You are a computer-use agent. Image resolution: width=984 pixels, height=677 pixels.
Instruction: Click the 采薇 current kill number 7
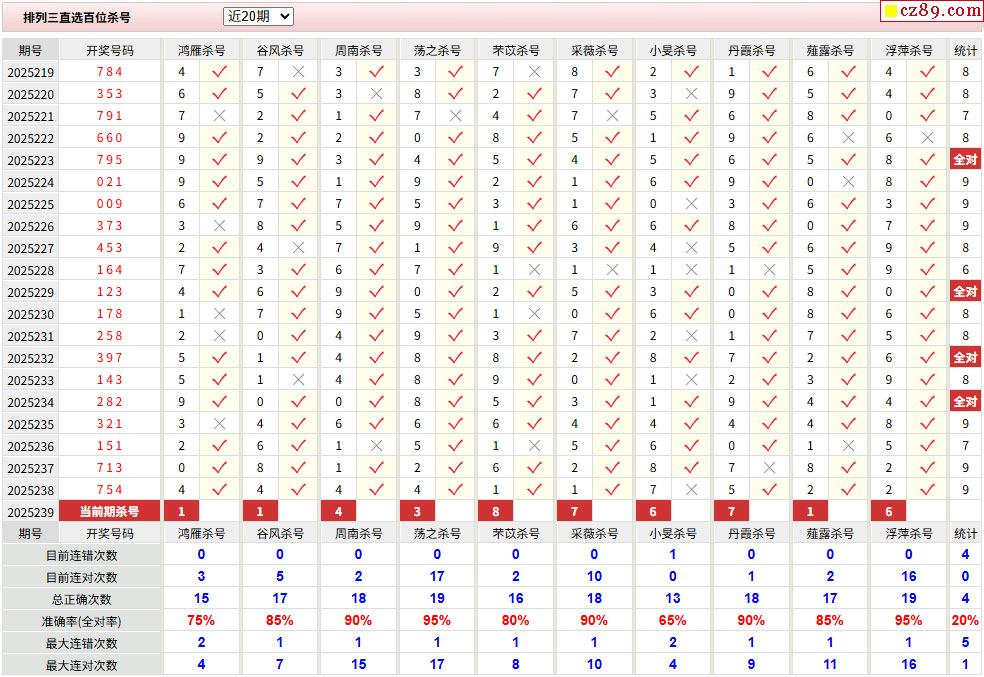[x=574, y=511]
